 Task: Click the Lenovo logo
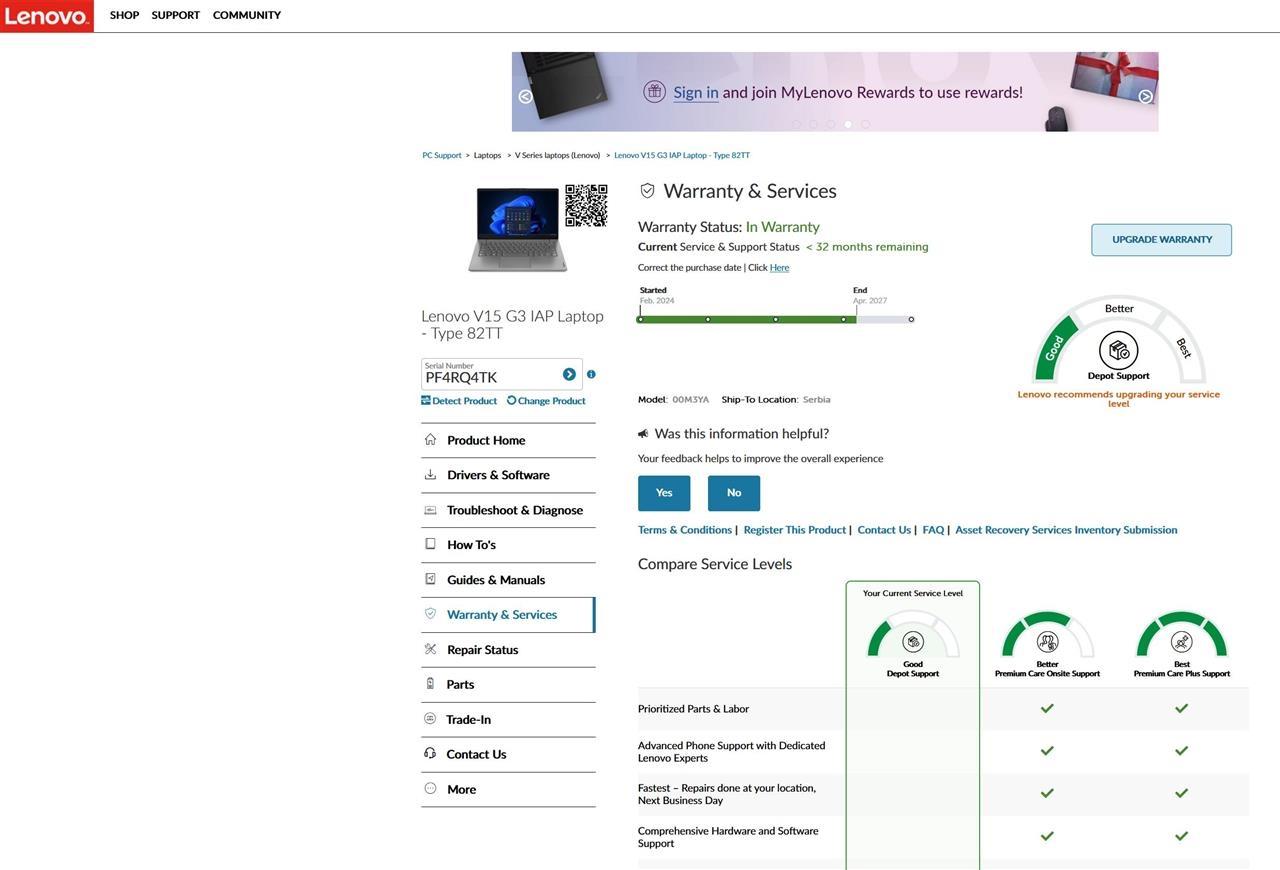[46, 16]
